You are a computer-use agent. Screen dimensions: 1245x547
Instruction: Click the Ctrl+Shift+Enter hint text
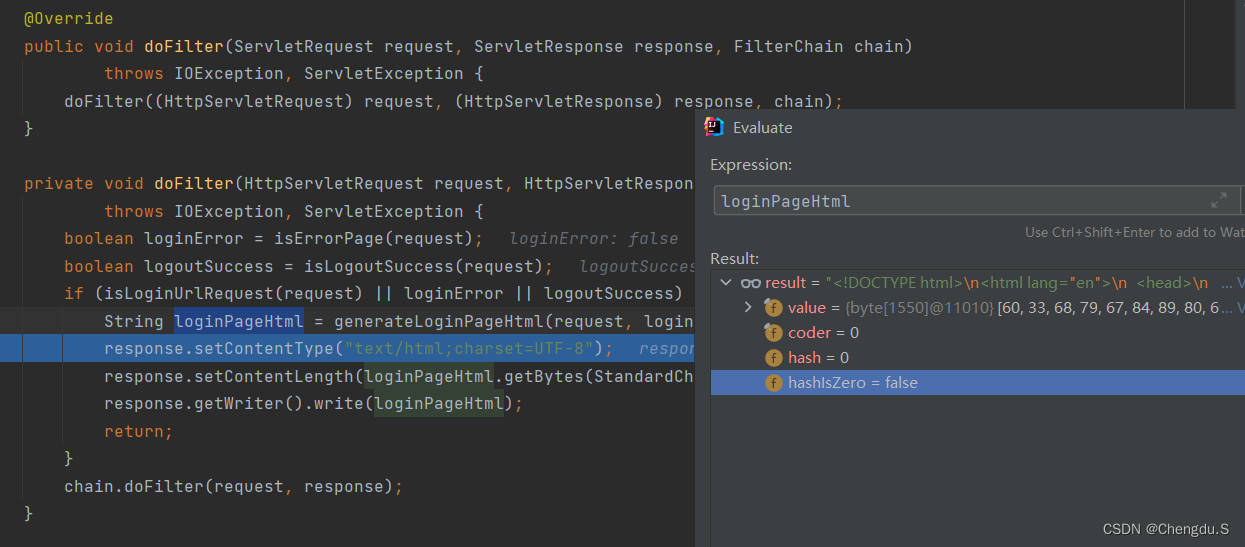point(1135,232)
